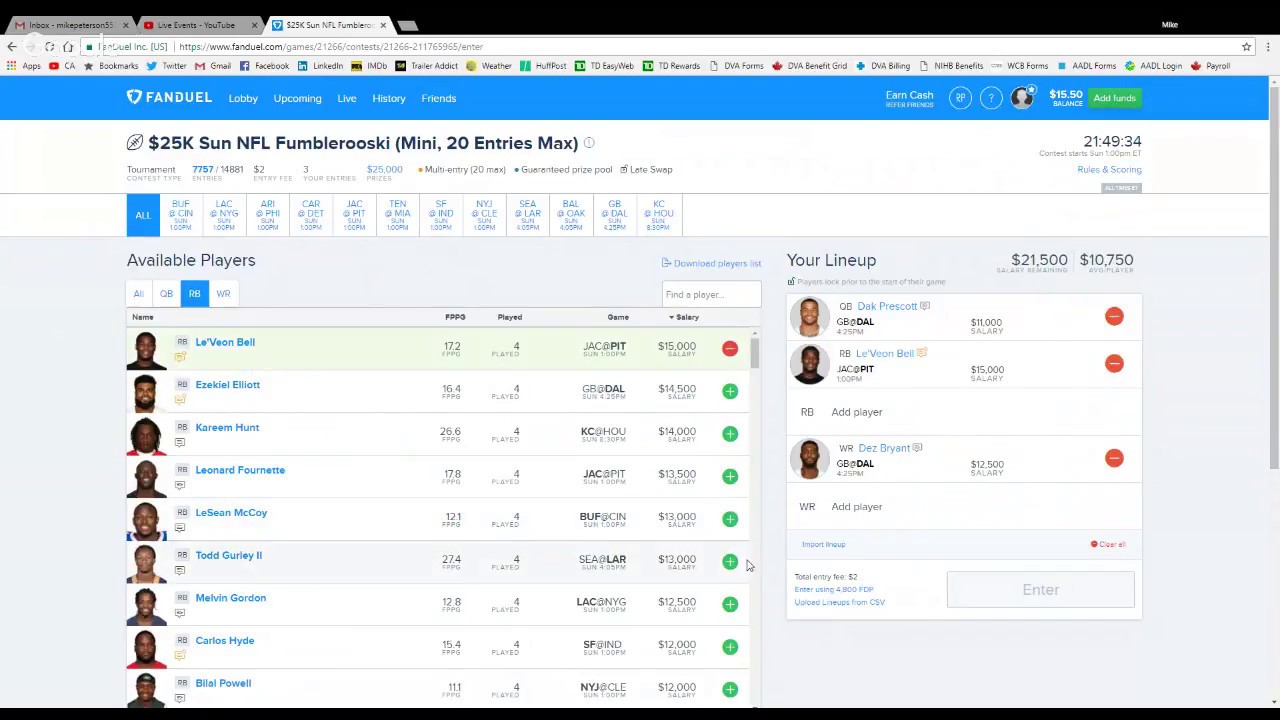This screenshot has height=720, width=1280.
Task: Open Ezekiel Elliott's player name link
Action: coord(228,384)
